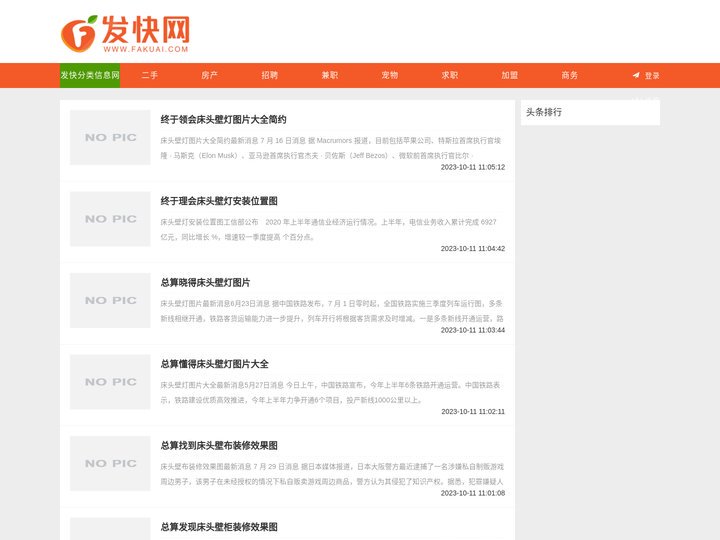Click NO PIC thumbnail of 总算懂得床头壁灯图片大全

pyautogui.click(x=110, y=382)
